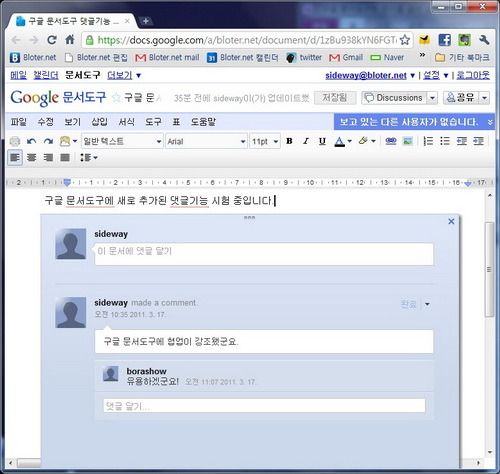Screen dimensions: 500x474
Task: Undo the last edit
Action: point(31,141)
